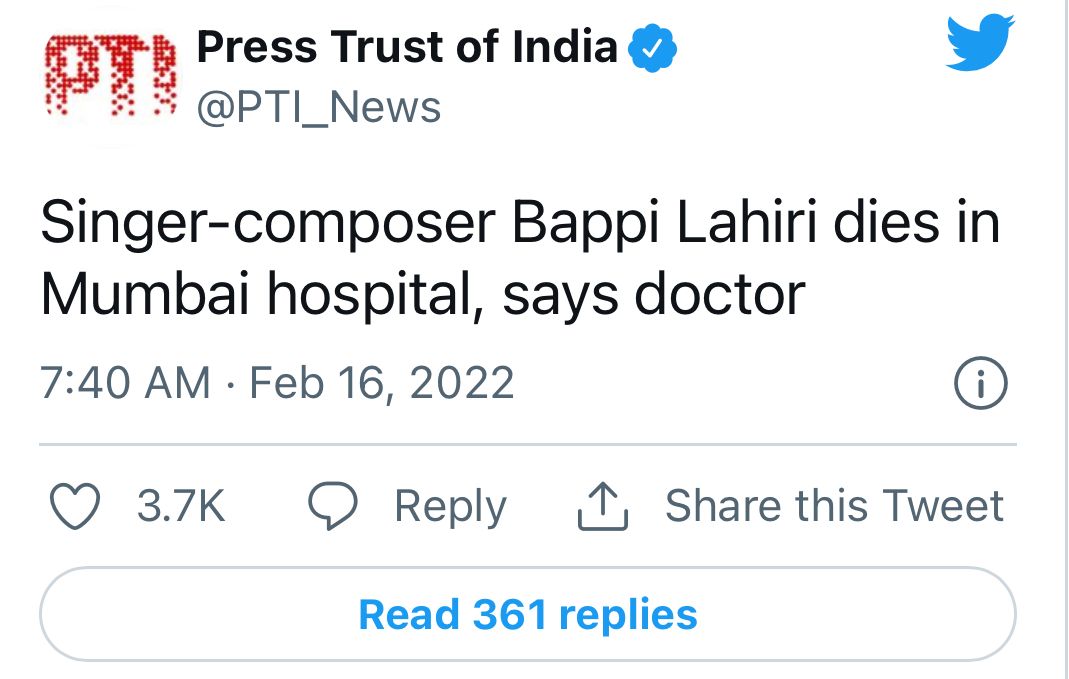Click the Twitter bird logo
This screenshot has width=1069, height=679.
click(x=978, y=42)
